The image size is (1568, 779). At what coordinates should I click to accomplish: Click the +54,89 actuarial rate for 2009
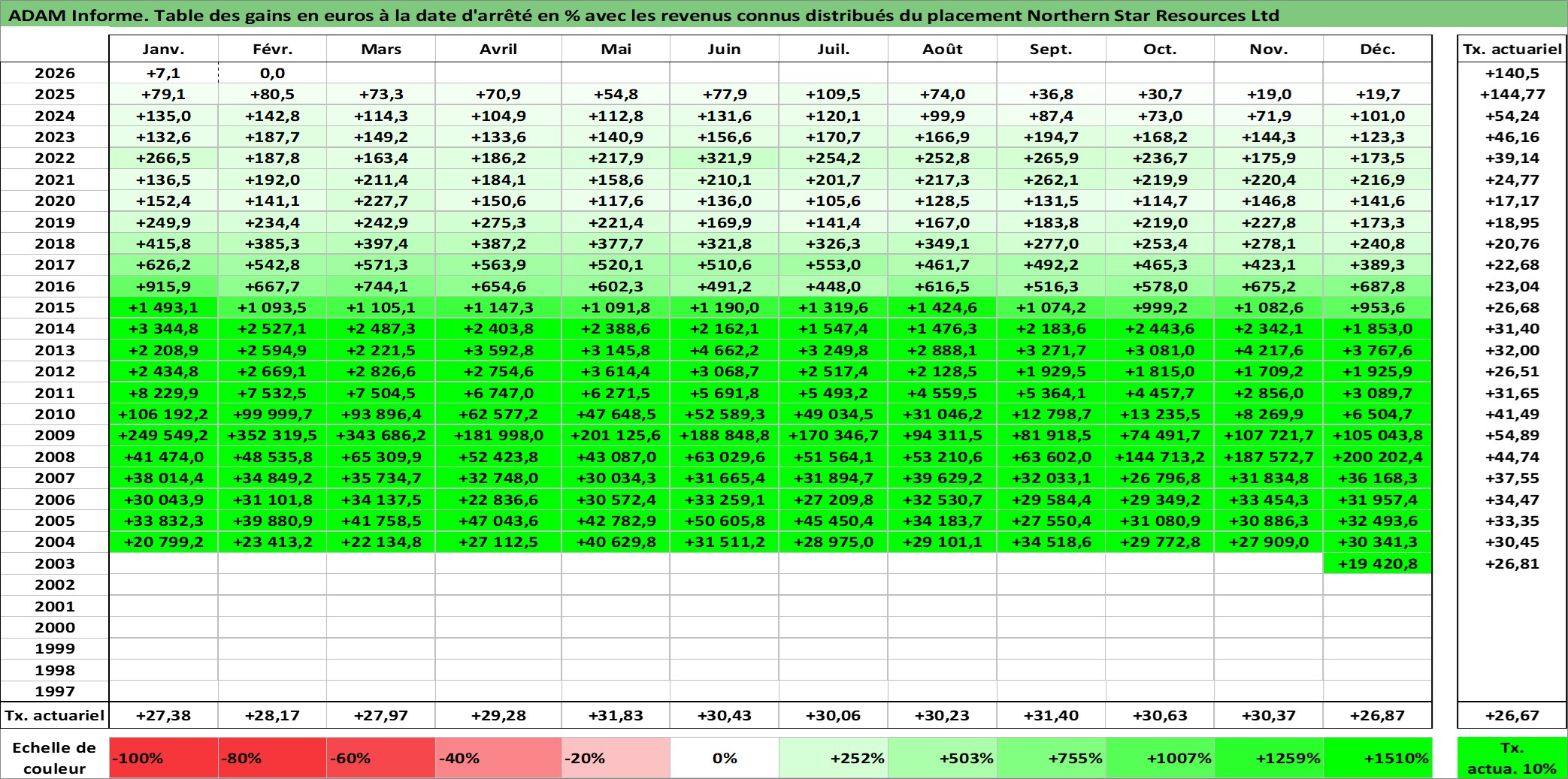tap(1512, 436)
